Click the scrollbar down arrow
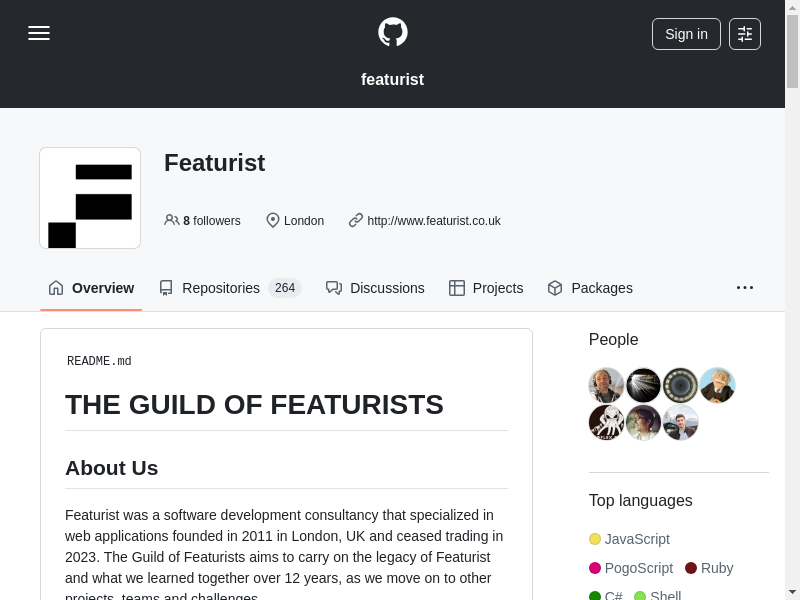800x600 pixels. coord(792,591)
